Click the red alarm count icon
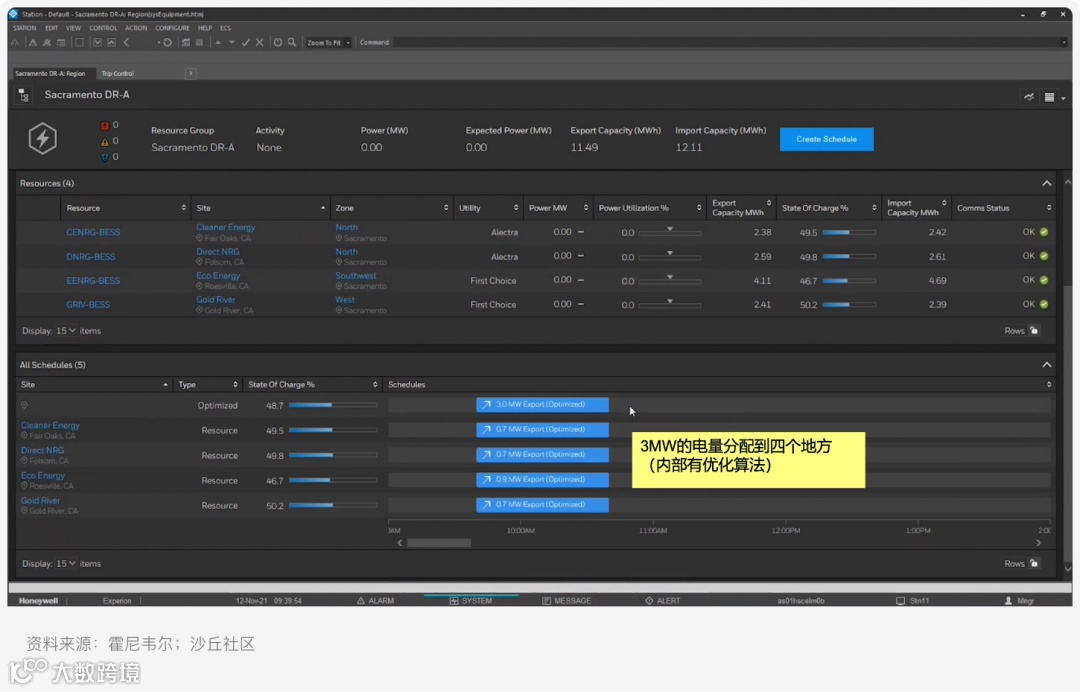Screen dimensions: 1080x692 [x=105, y=125]
